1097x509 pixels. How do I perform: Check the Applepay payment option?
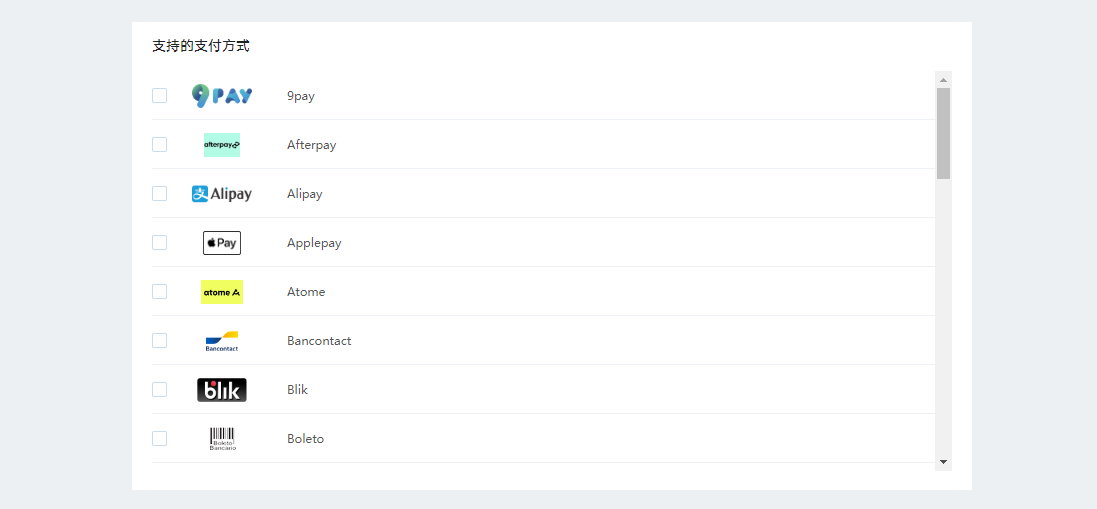click(x=160, y=243)
